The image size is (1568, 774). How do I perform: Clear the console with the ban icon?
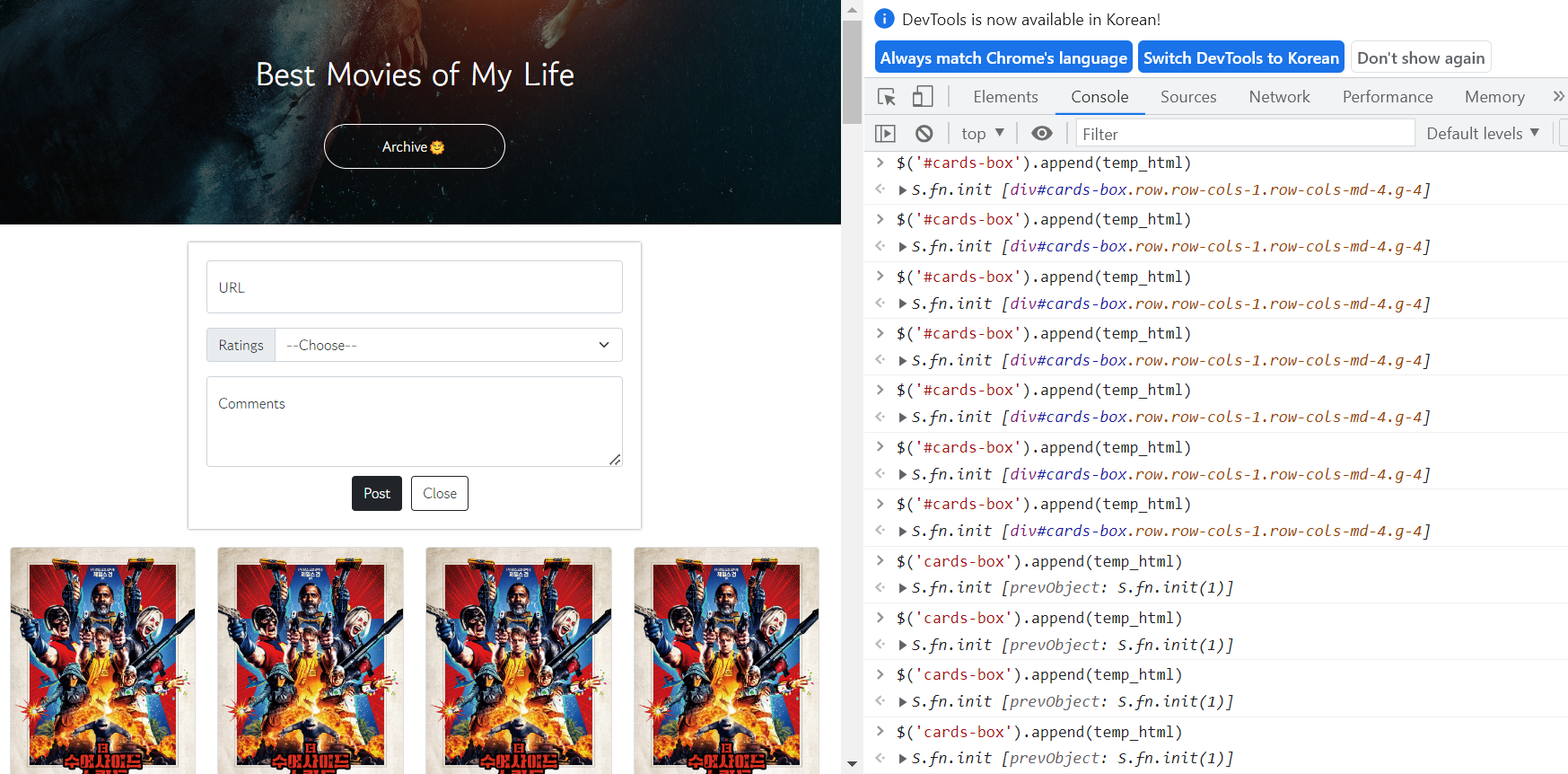coord(924,134)
